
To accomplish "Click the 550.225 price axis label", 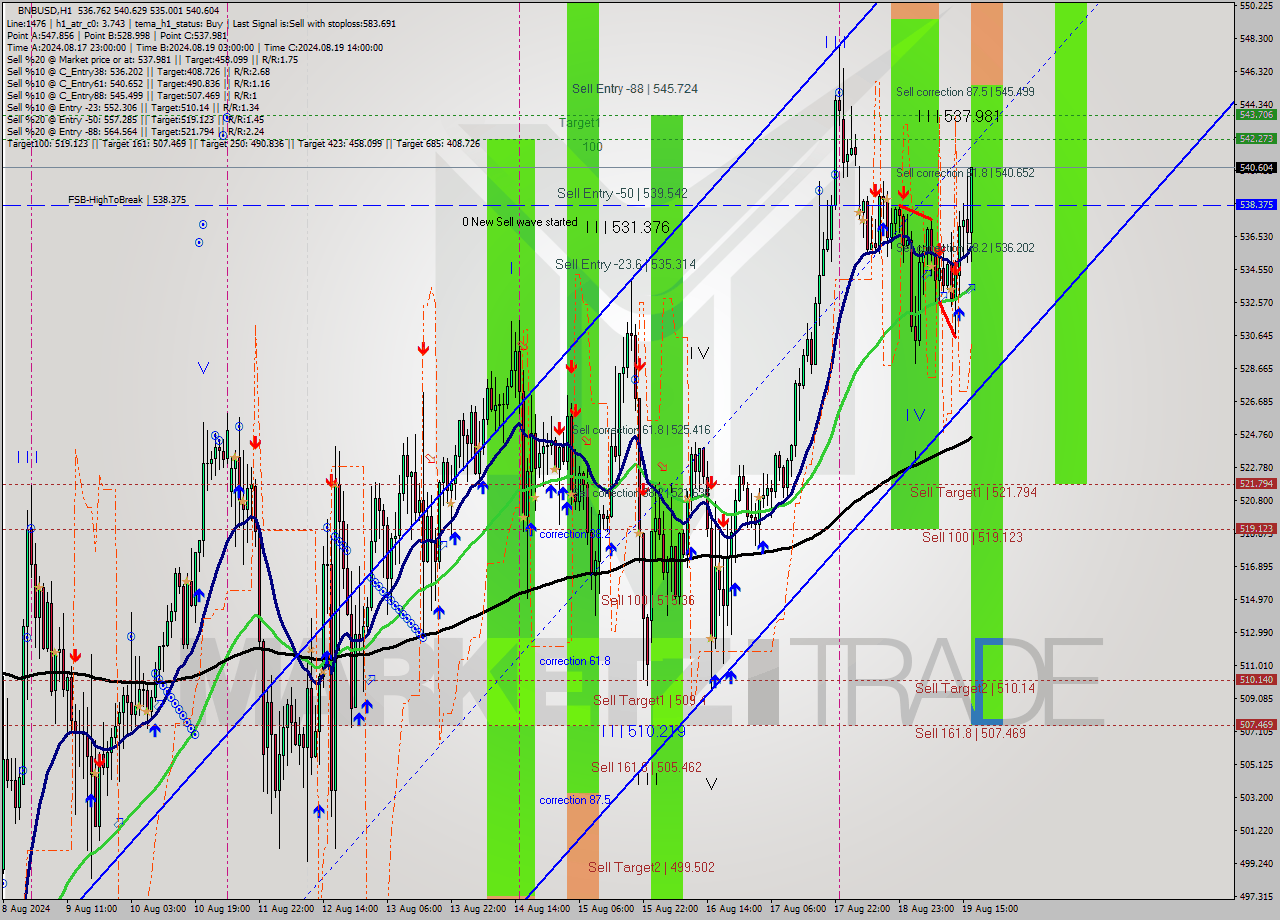I will click(x=1256, y=6).
